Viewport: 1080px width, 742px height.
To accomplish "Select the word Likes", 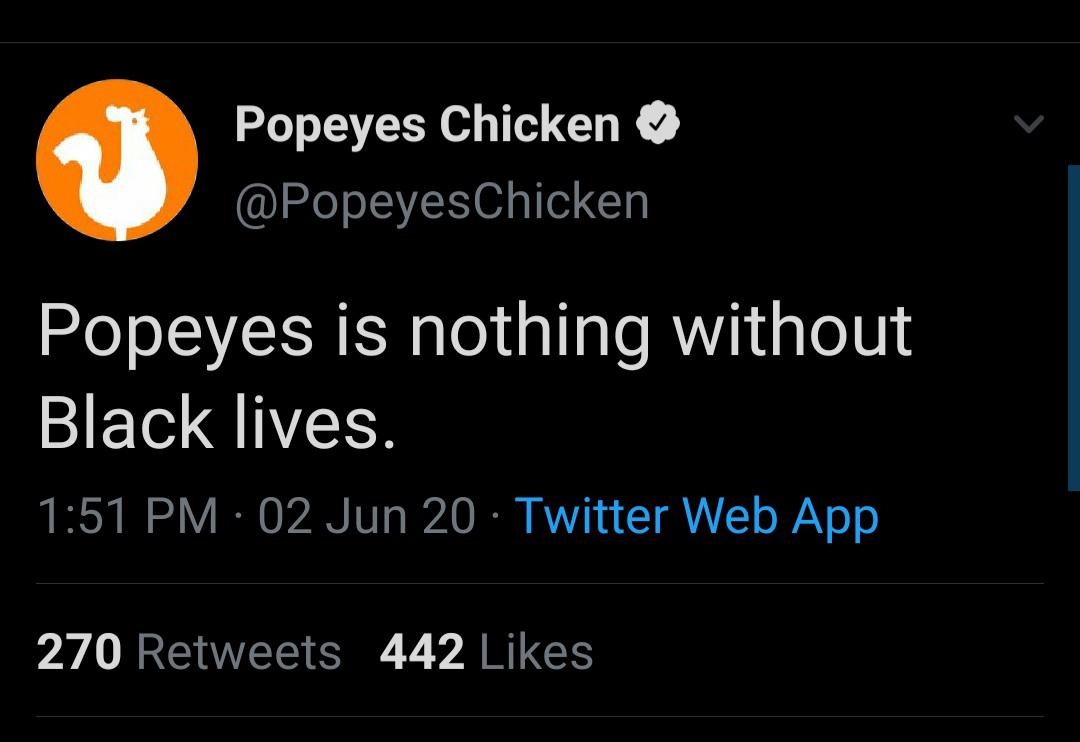I will click(x=536, y=652).
